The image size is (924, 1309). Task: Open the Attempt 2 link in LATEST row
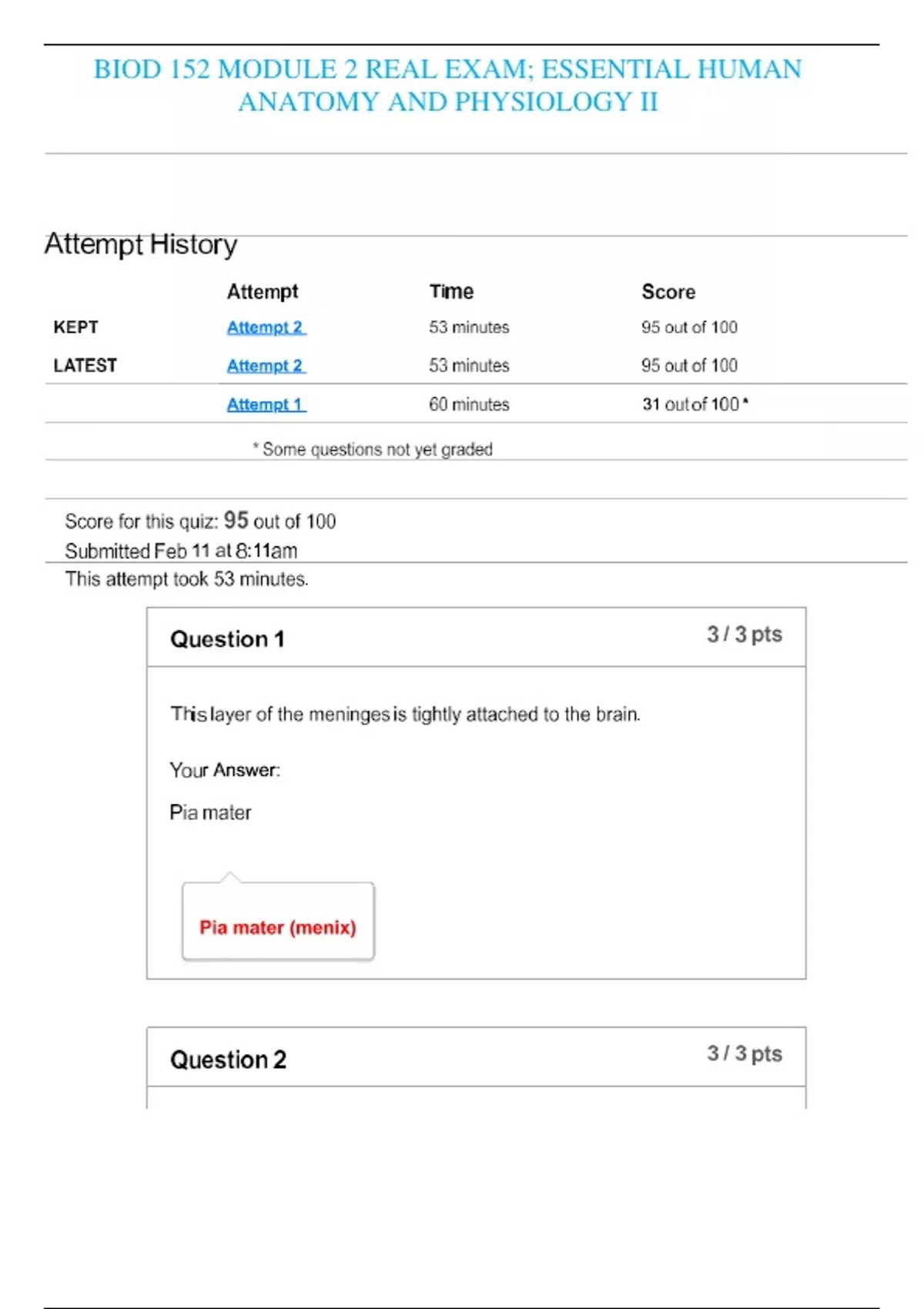(x=266, y=366)
